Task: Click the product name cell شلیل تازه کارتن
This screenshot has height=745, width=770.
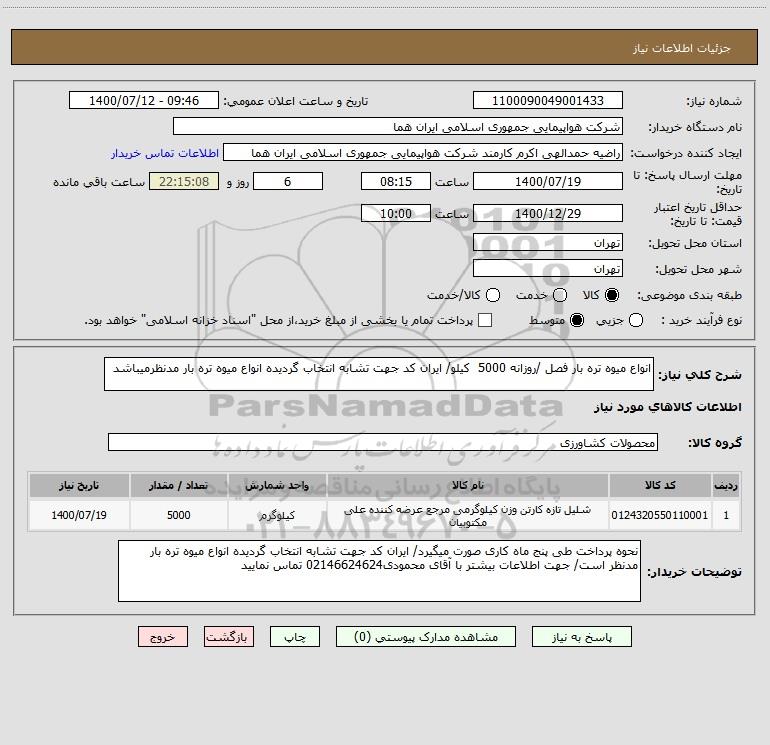Action: coord(468,516)
